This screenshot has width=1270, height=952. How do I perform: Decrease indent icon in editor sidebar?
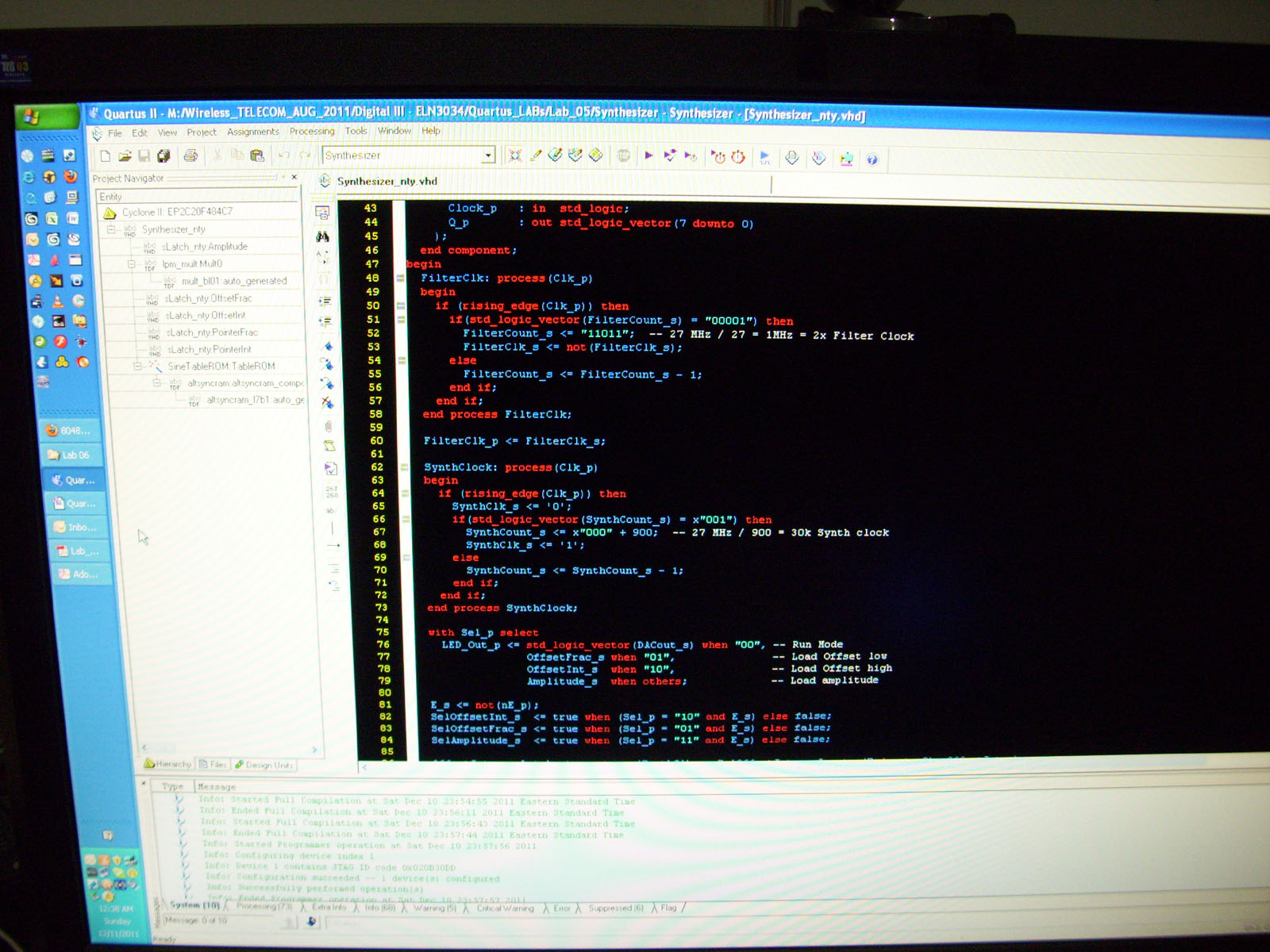click(325, 321)
